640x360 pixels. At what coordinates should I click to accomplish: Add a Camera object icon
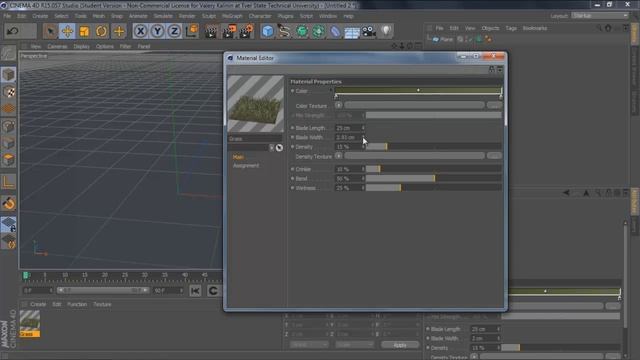[x=369, y=31]
